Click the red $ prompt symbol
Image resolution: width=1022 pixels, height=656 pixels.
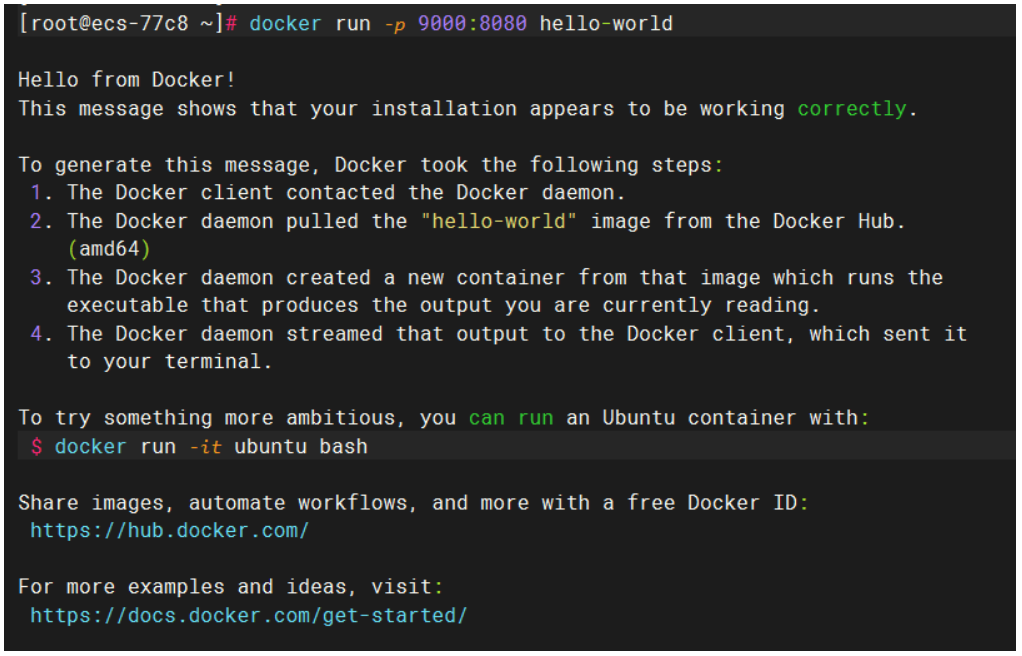point(36,447)
